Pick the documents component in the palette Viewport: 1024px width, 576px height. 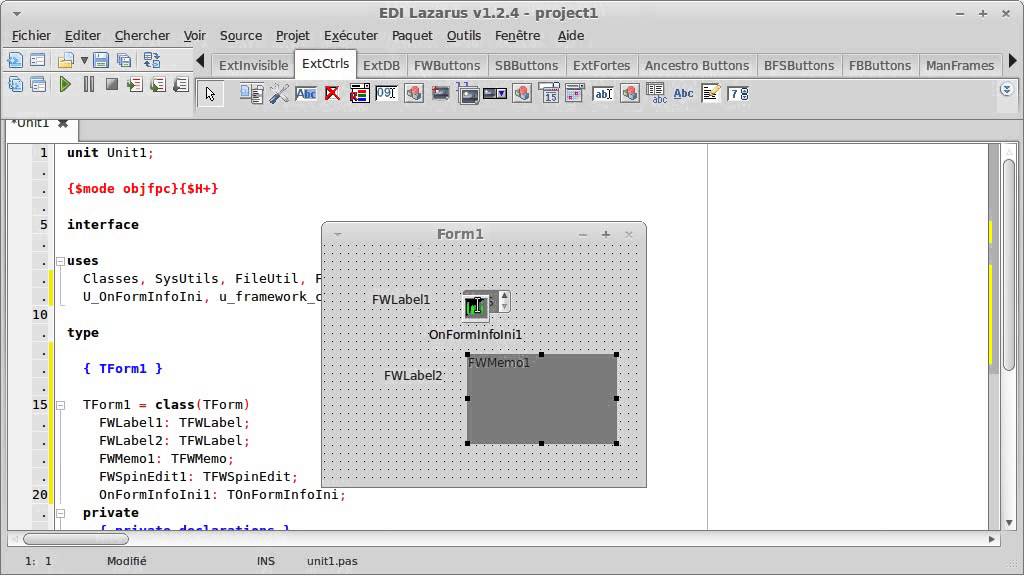[251, 94]
